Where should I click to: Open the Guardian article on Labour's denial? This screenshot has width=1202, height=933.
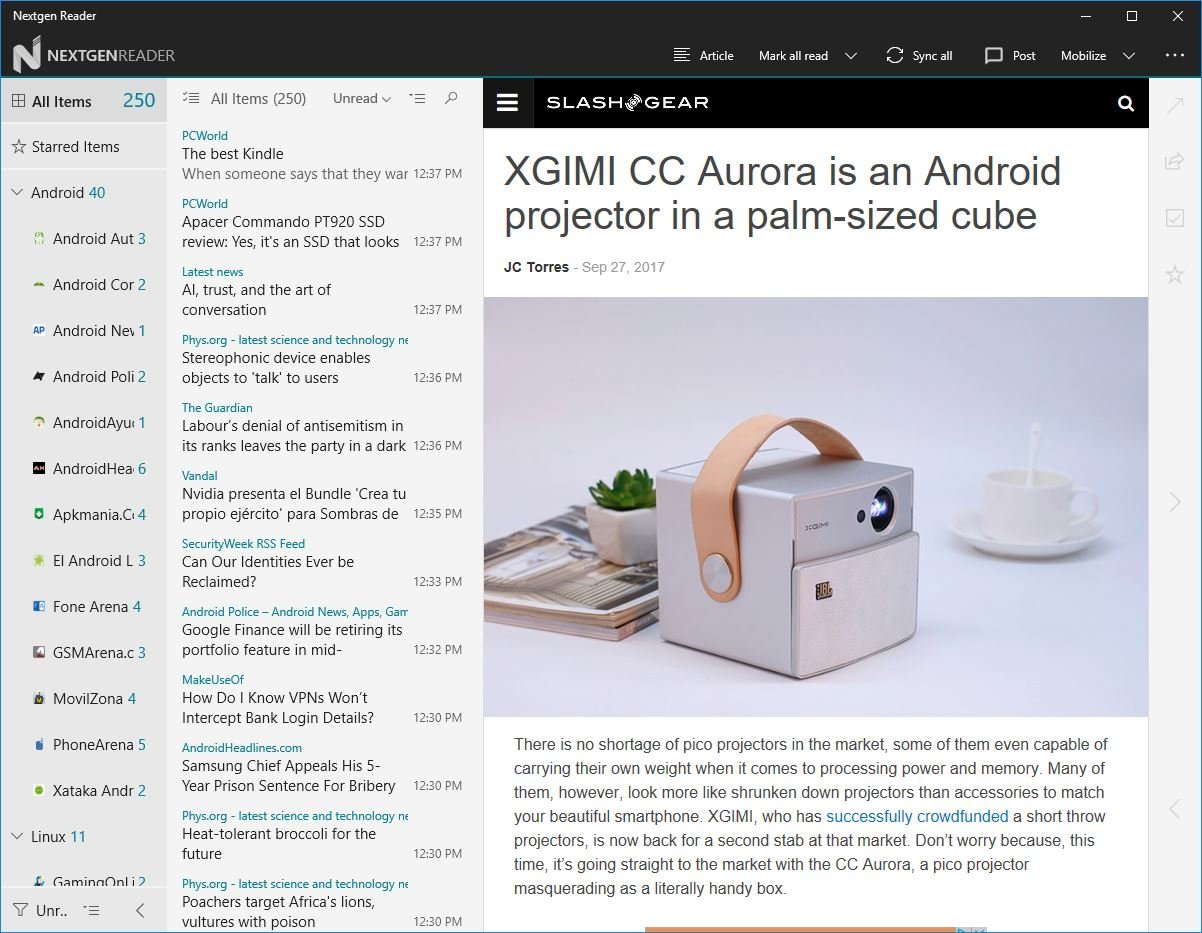[x=324, y=427]
